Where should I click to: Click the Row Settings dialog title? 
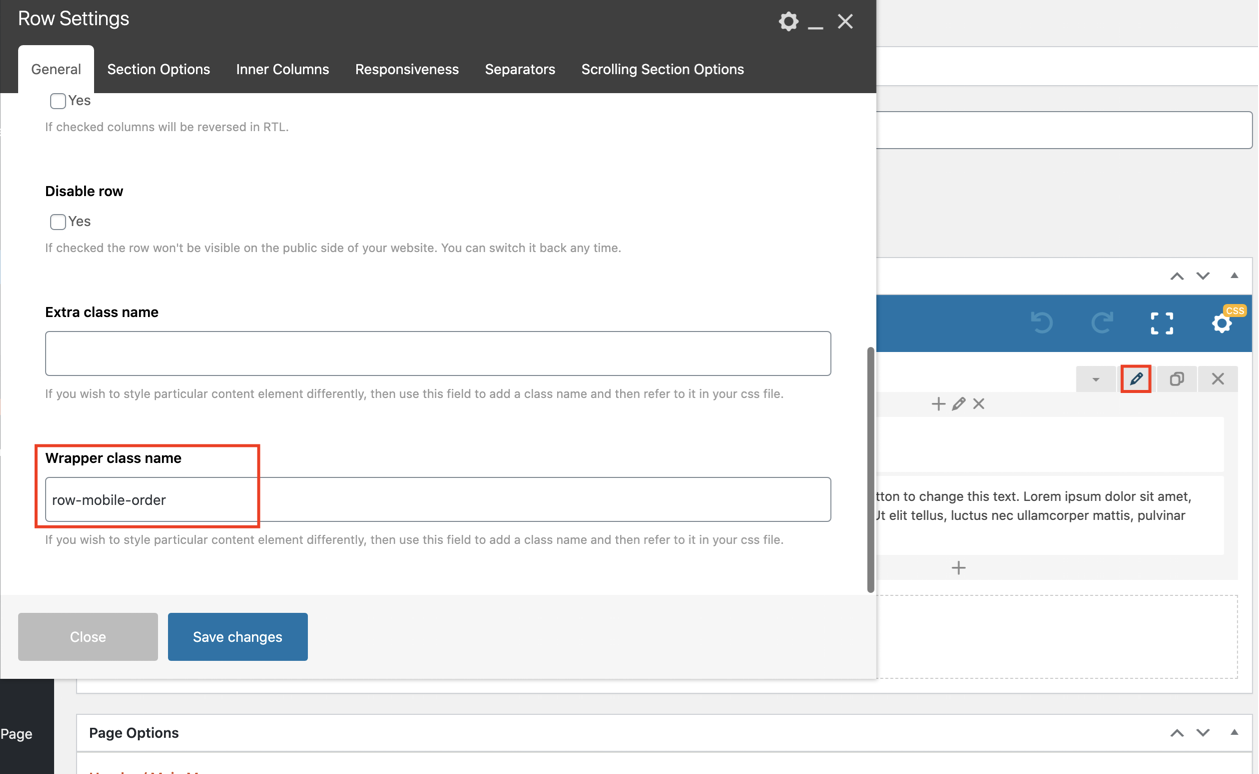coord(74,19)
